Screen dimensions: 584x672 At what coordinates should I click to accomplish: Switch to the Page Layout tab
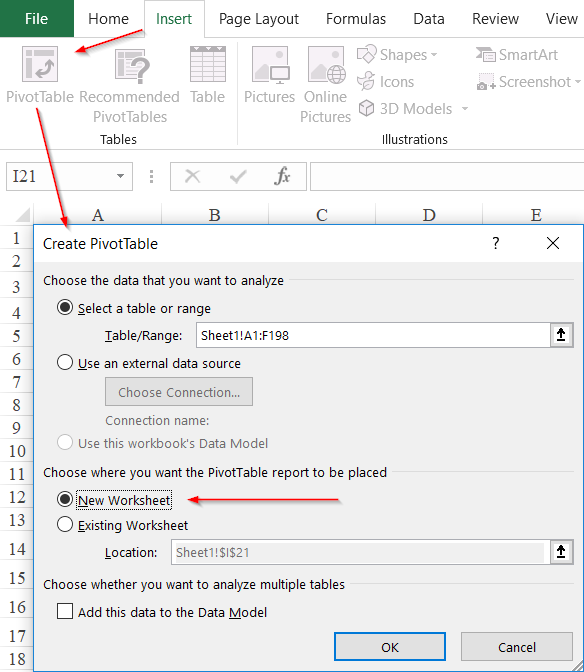coord(259,19)
